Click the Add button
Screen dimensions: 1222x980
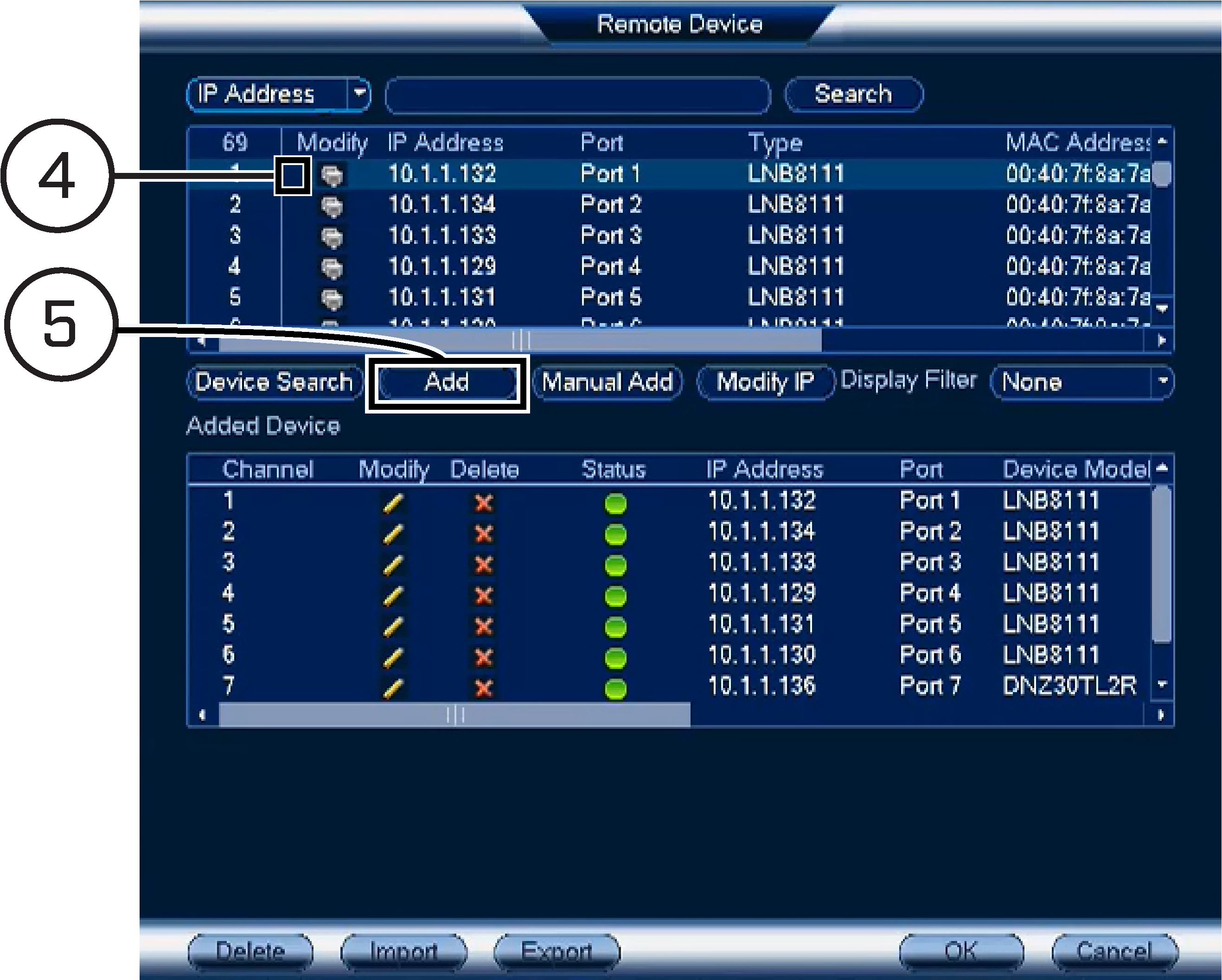[447, 382]
